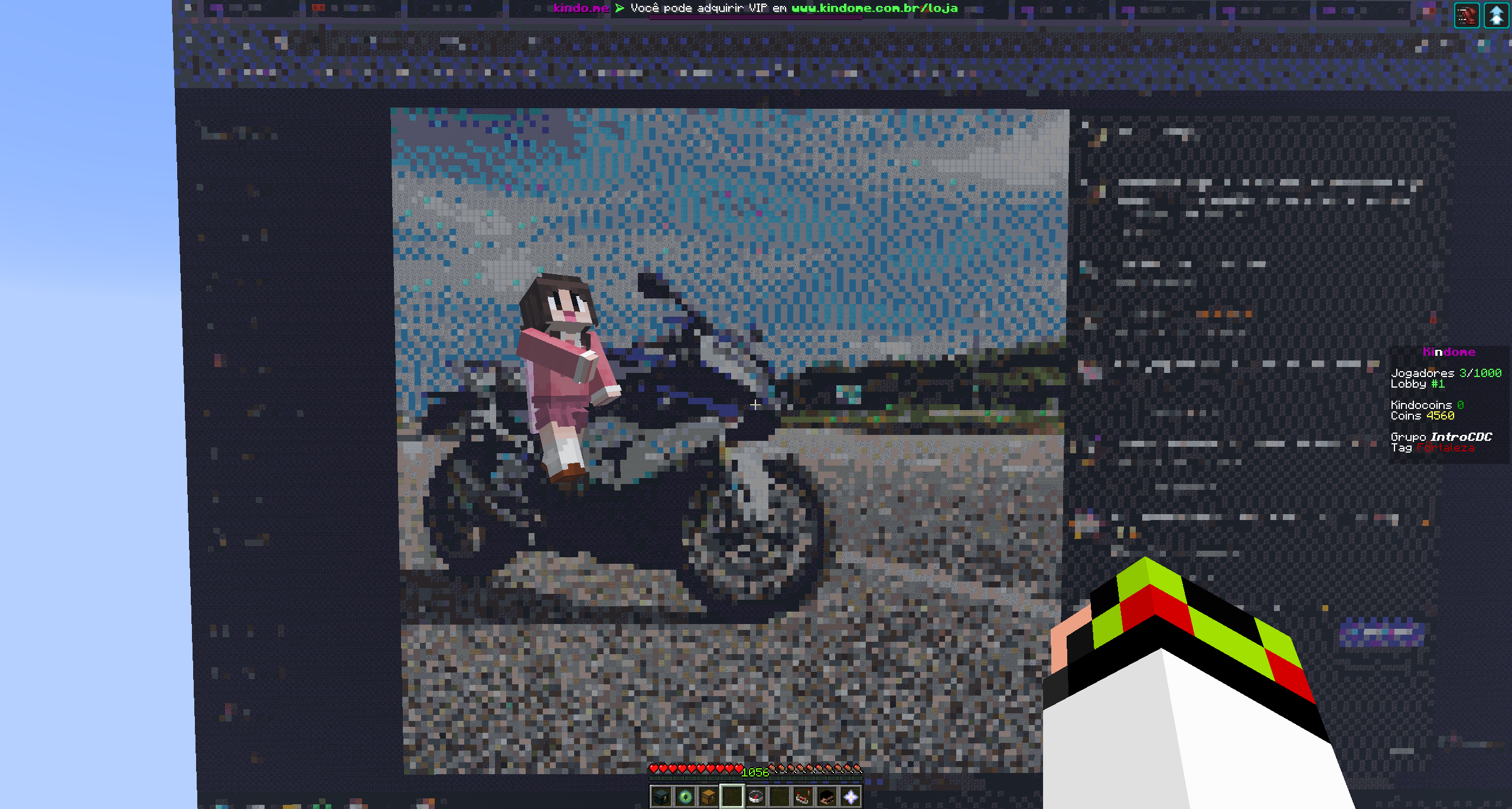Select the compass in the hotbar
This screenshot has width=1512, height=809.
click(x=756, y=797)
